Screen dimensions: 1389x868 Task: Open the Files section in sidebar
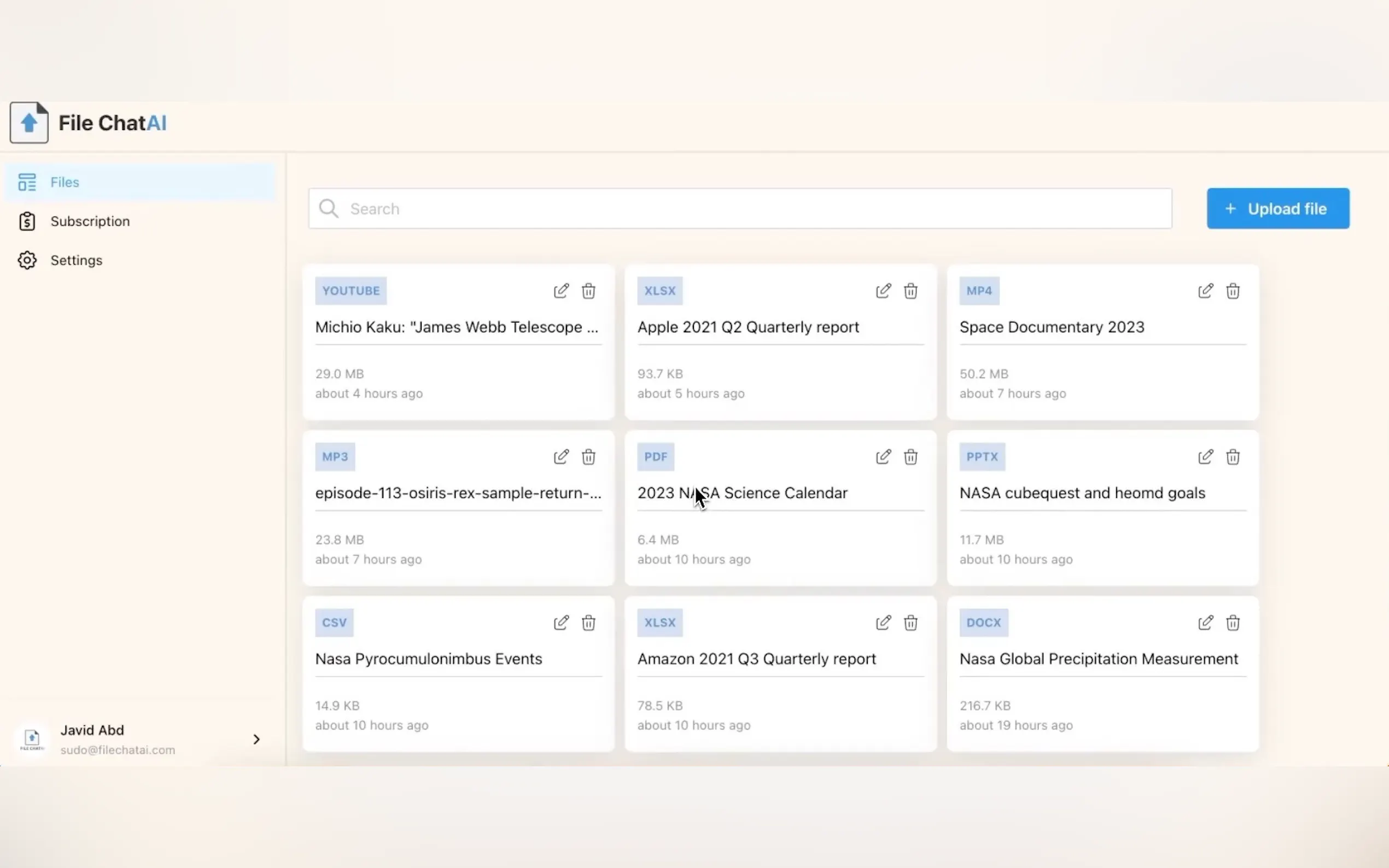65,183
